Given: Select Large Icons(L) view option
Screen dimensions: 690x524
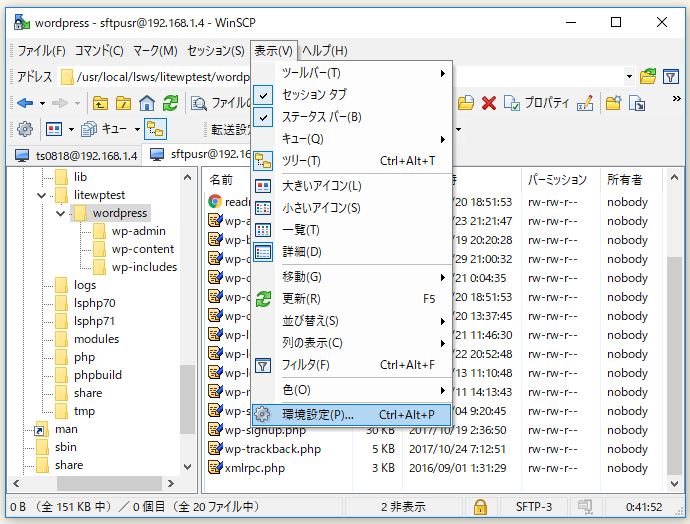Looking at the screenshot, I should tap(352, 186).
